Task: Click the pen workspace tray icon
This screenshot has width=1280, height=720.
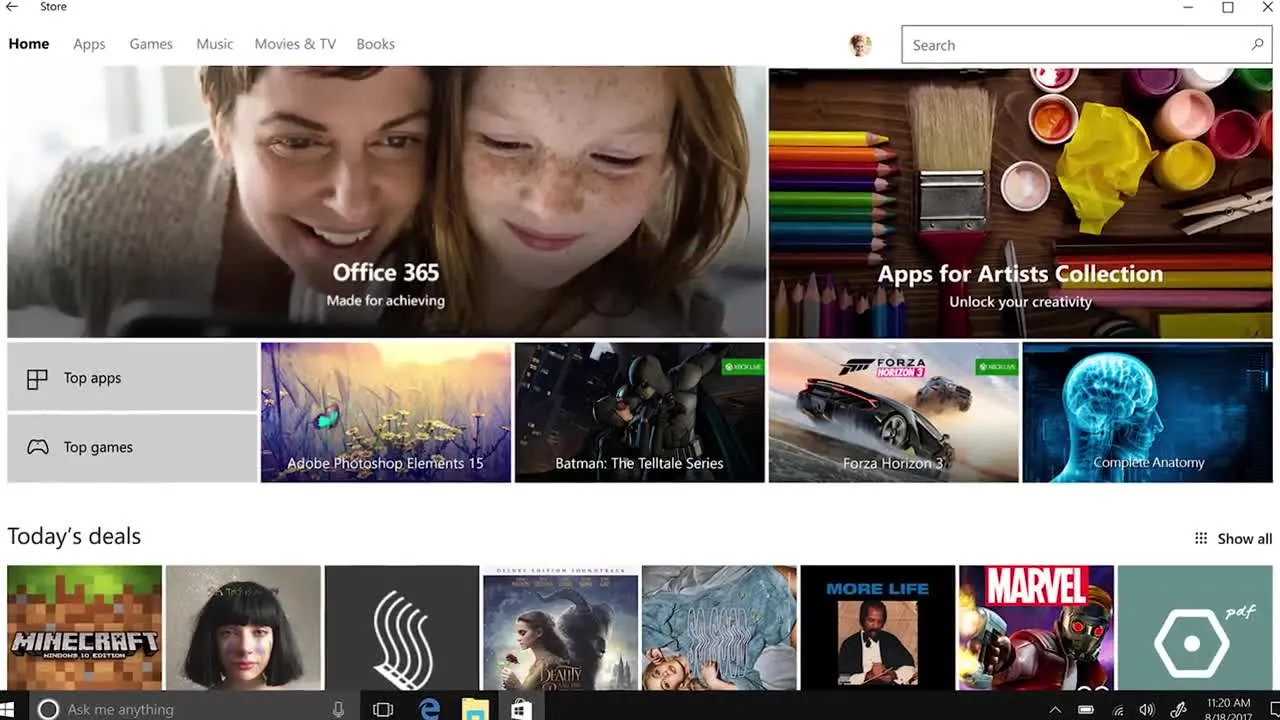Action: [x=1179, y=710]
